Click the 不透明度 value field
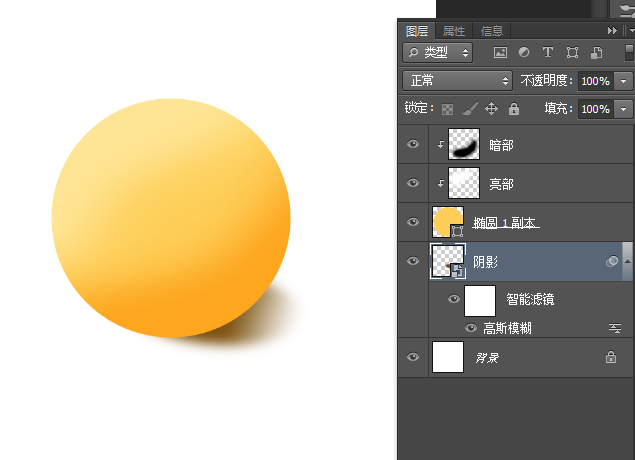This screenshot has height=460, width=635. (x=596, y=81)
